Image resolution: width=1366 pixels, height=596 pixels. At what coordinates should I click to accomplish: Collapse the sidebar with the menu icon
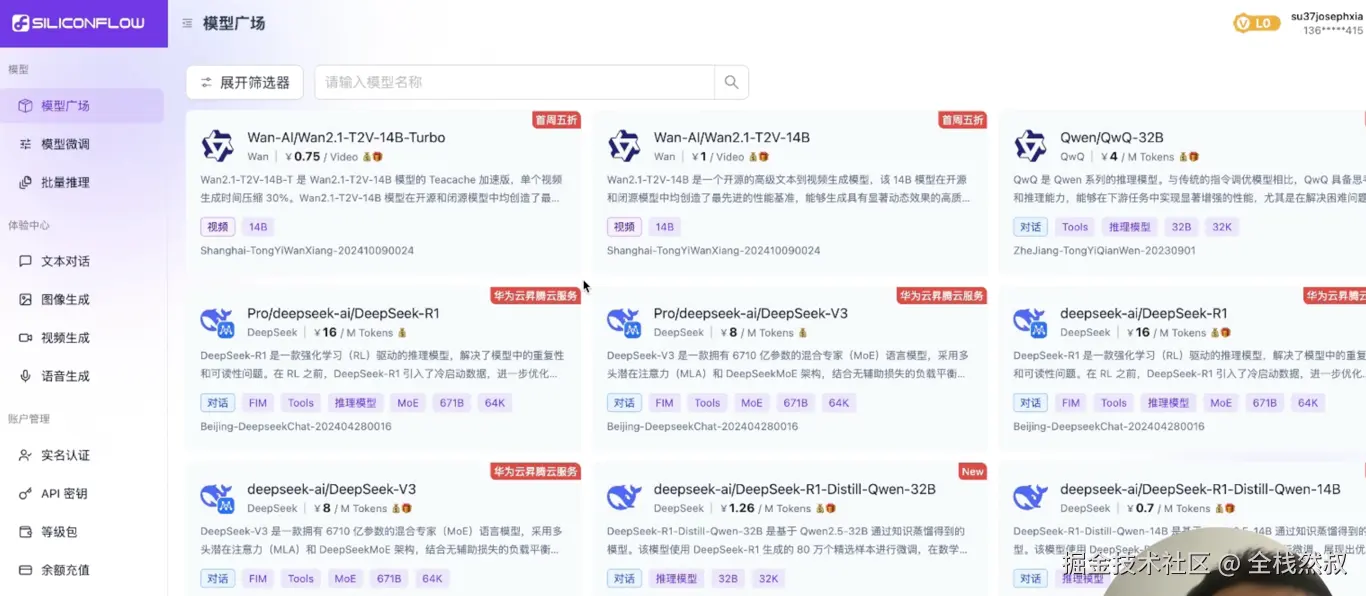tap(187, 23)
